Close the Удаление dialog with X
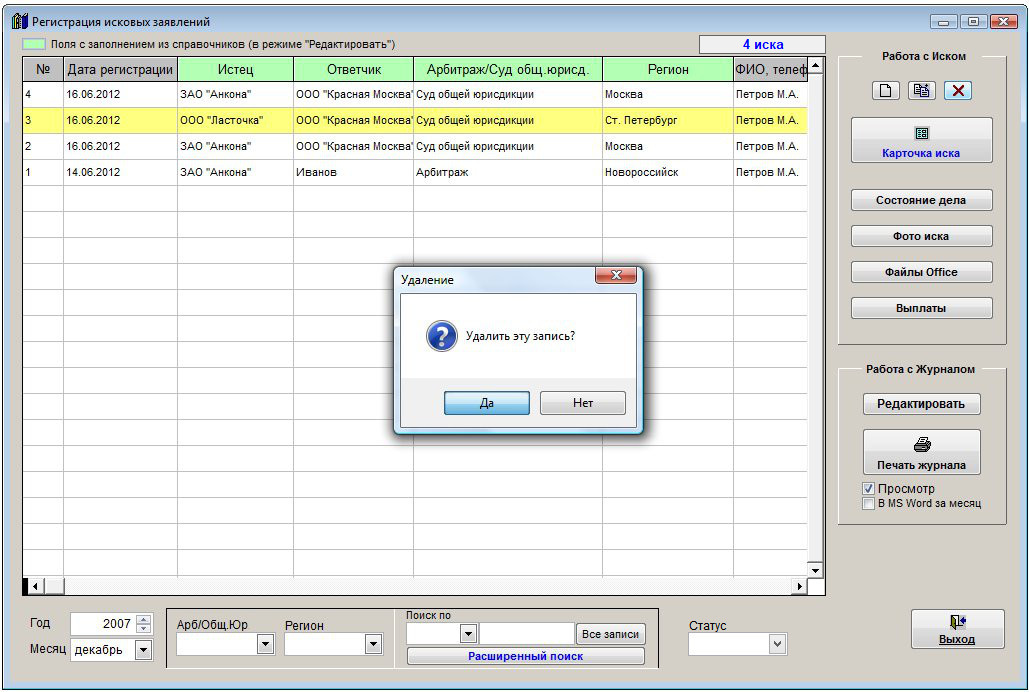This screenshot has width=1029, height=692. click(x=616, y=276)
